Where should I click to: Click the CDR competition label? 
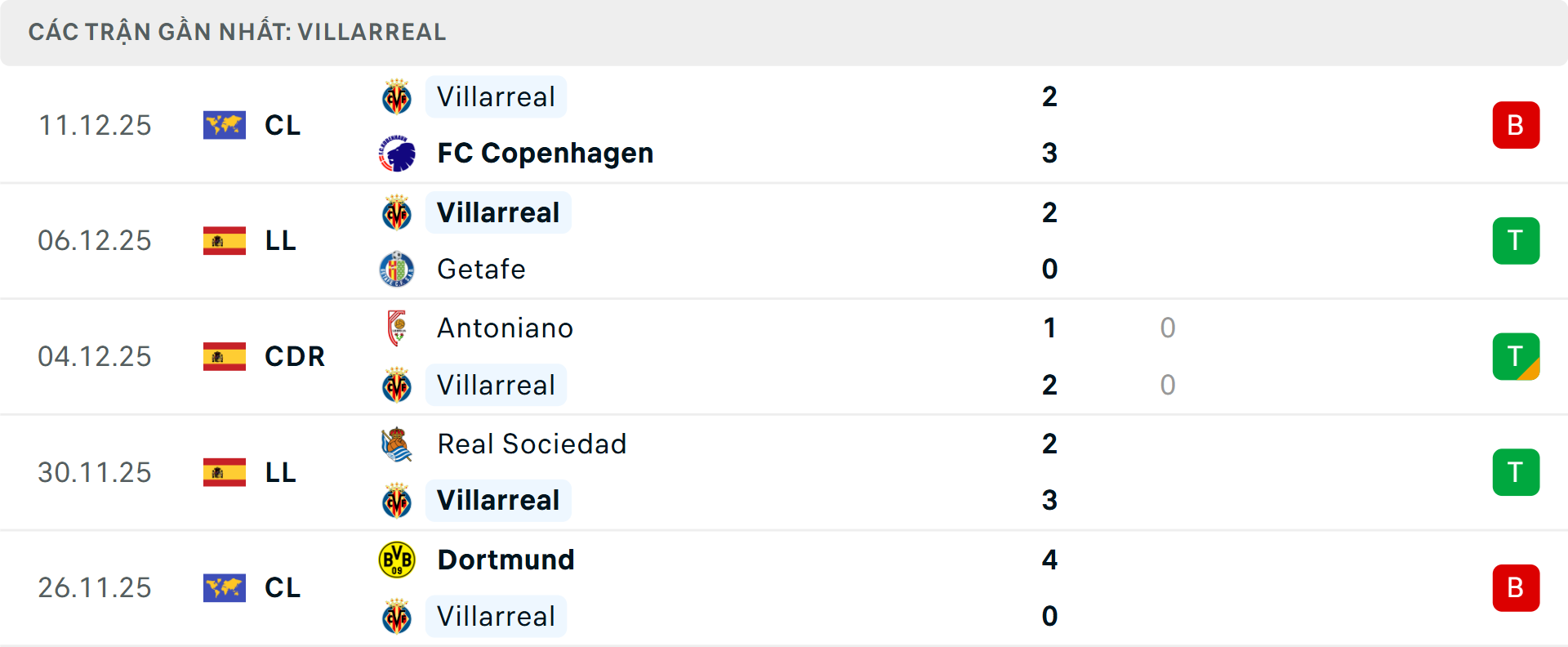(x=295, y=356)
